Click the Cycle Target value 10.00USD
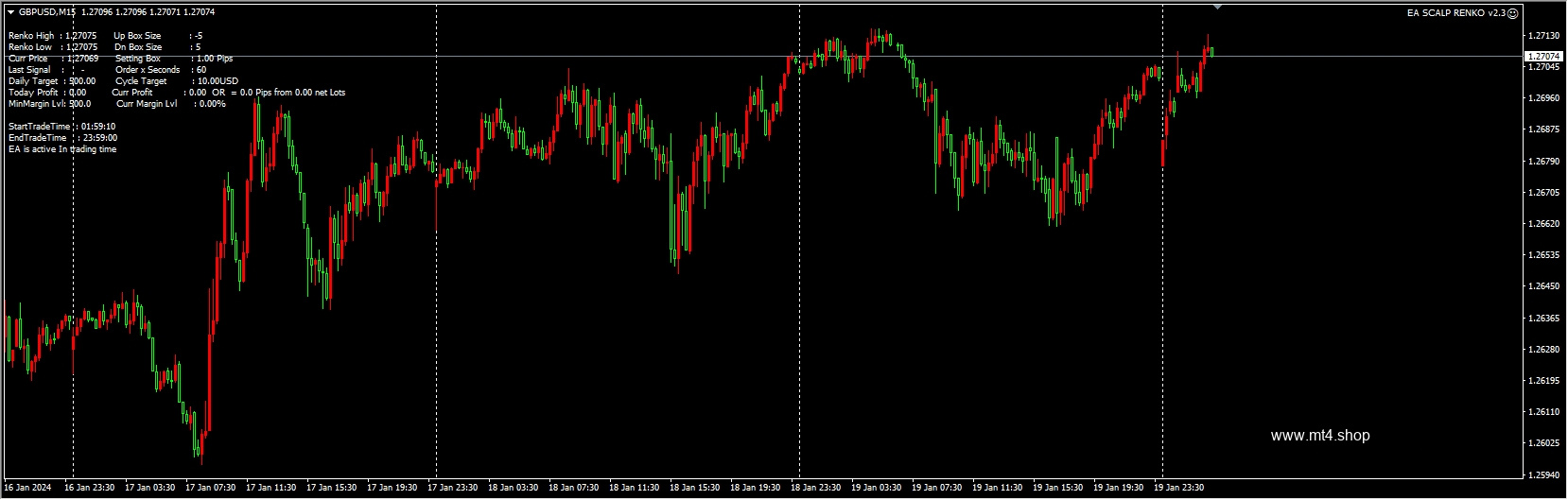 (218, 81)
